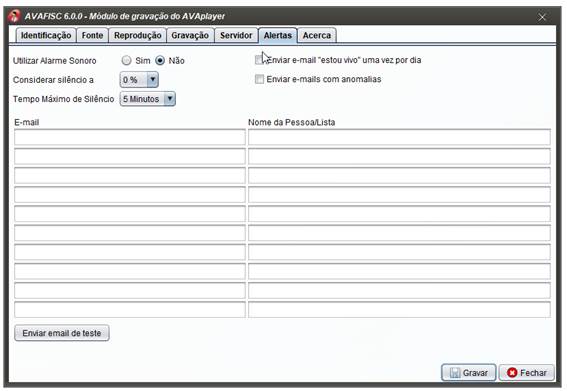The width and height of the screenshot is (567, 391).
Task: Click the first E-mail input field
Action: point(130,137)
